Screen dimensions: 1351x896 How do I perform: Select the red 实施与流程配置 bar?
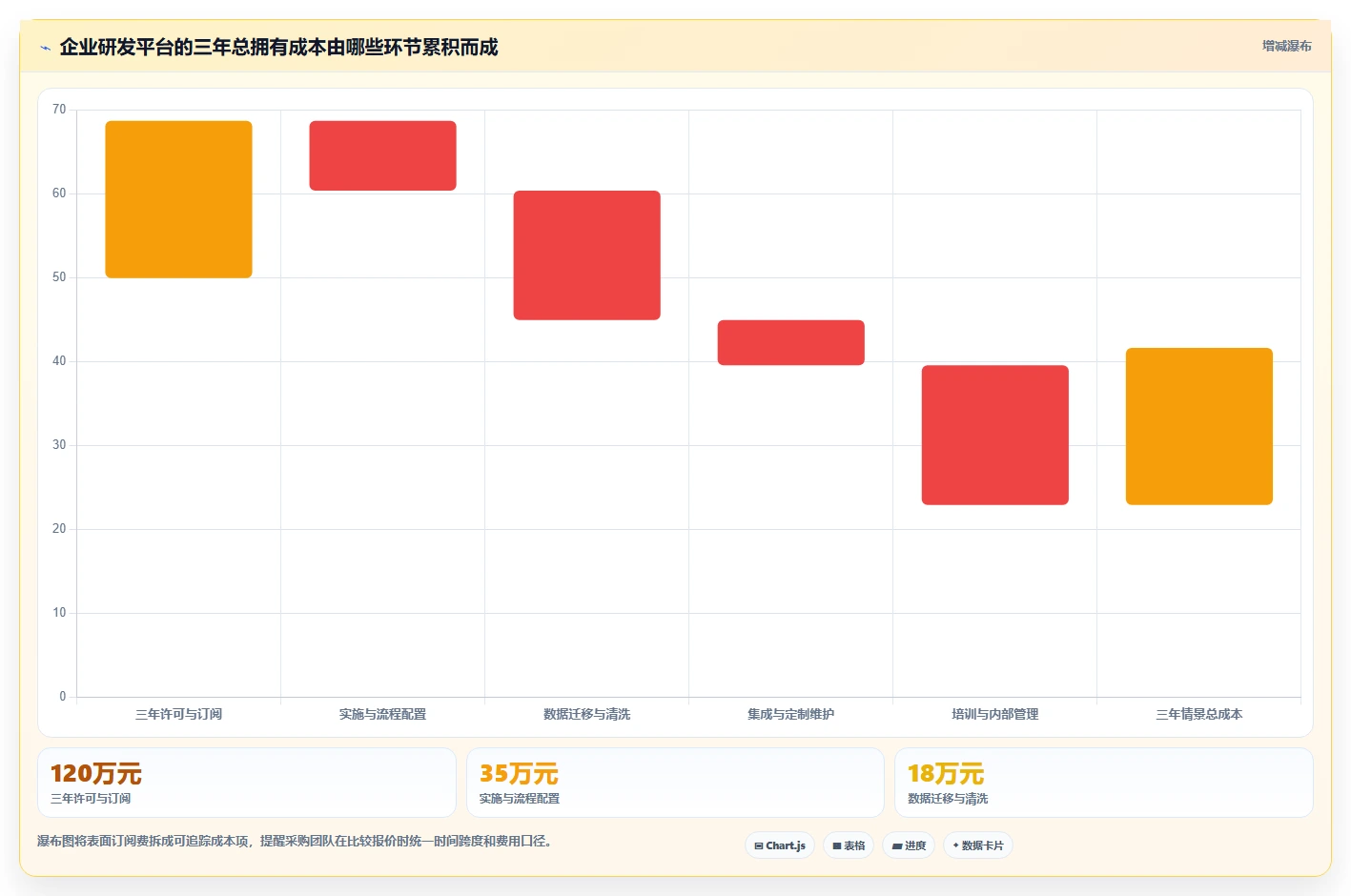(x=382, y=155)
